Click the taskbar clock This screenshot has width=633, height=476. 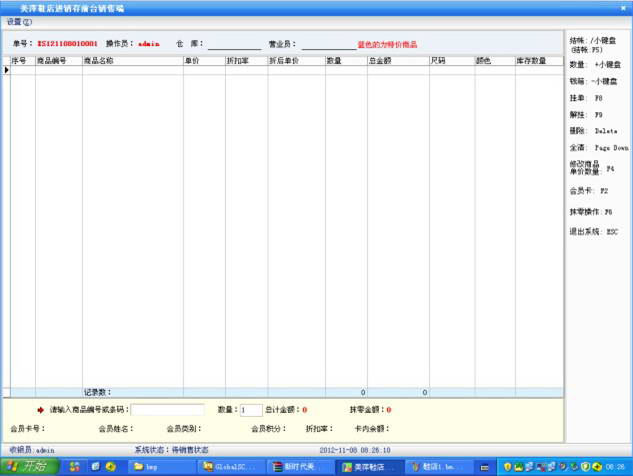(615, 467)
